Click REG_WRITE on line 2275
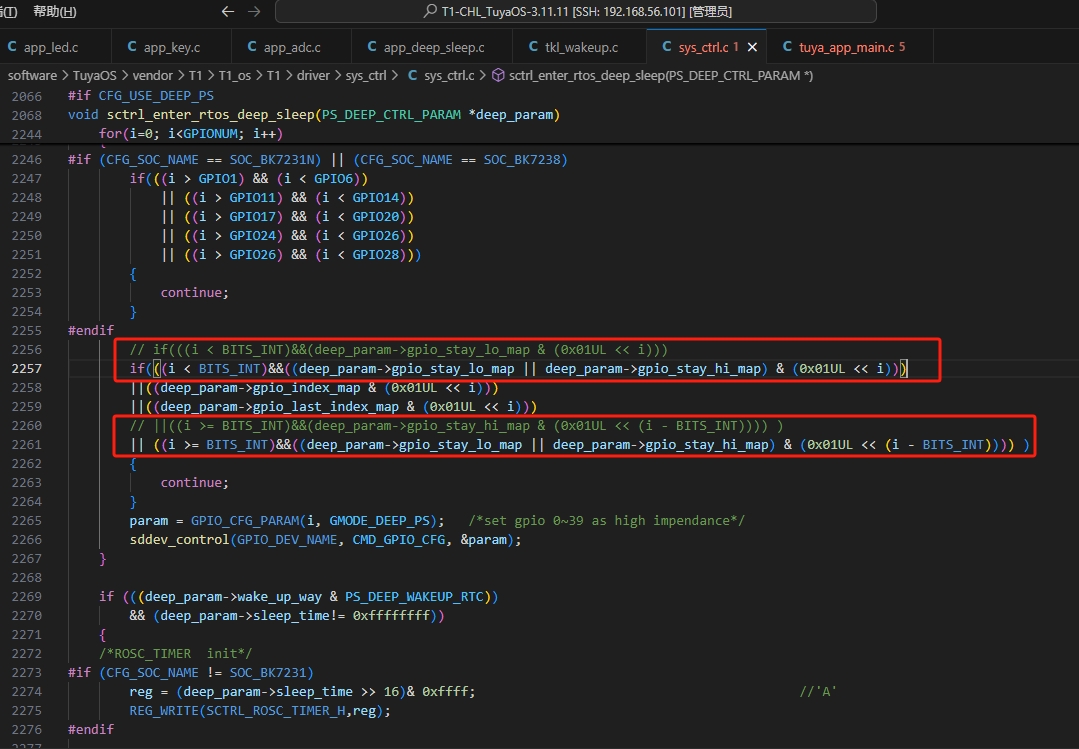The width and height of the screenshot is (1079, 749). pyautogui.click(x=164, y=711)
